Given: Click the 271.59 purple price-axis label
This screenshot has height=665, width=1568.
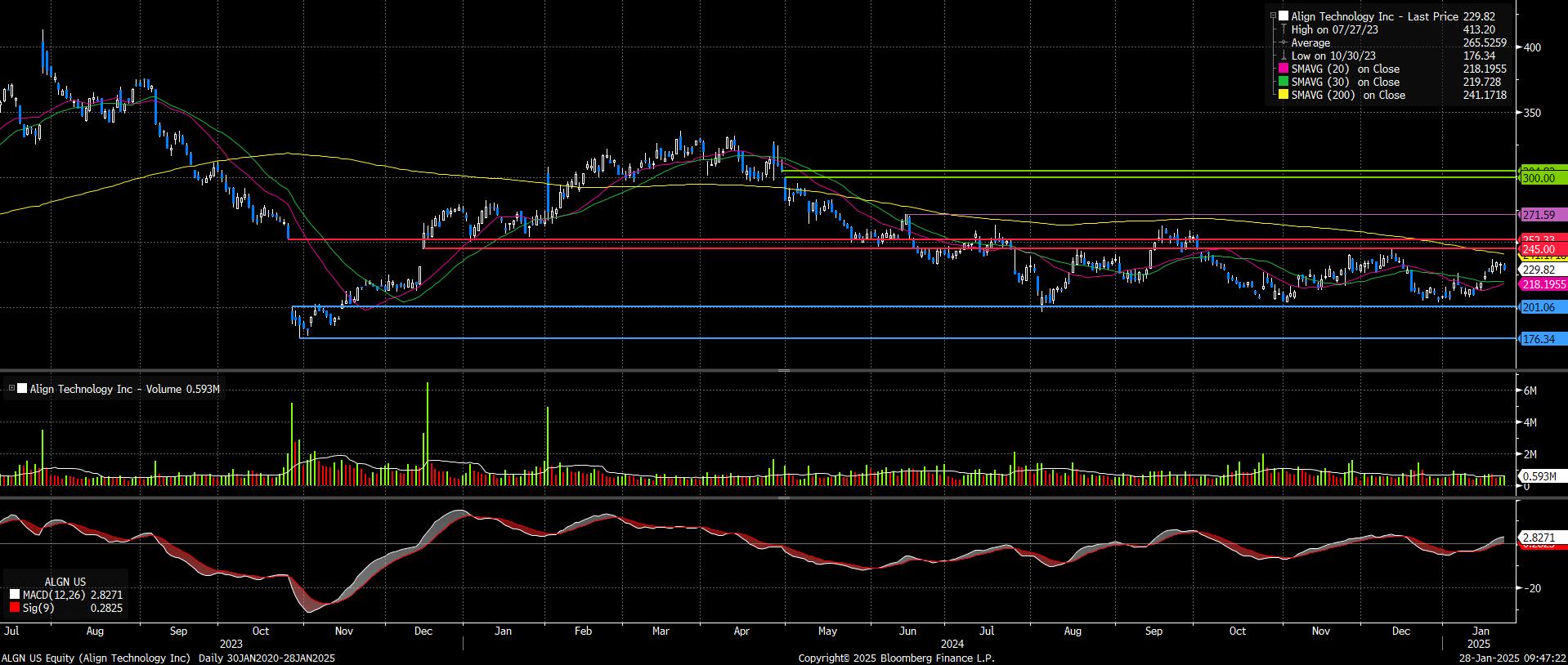Looking at the screenshot, I should pyautogui.click(x=1543, y=215).
